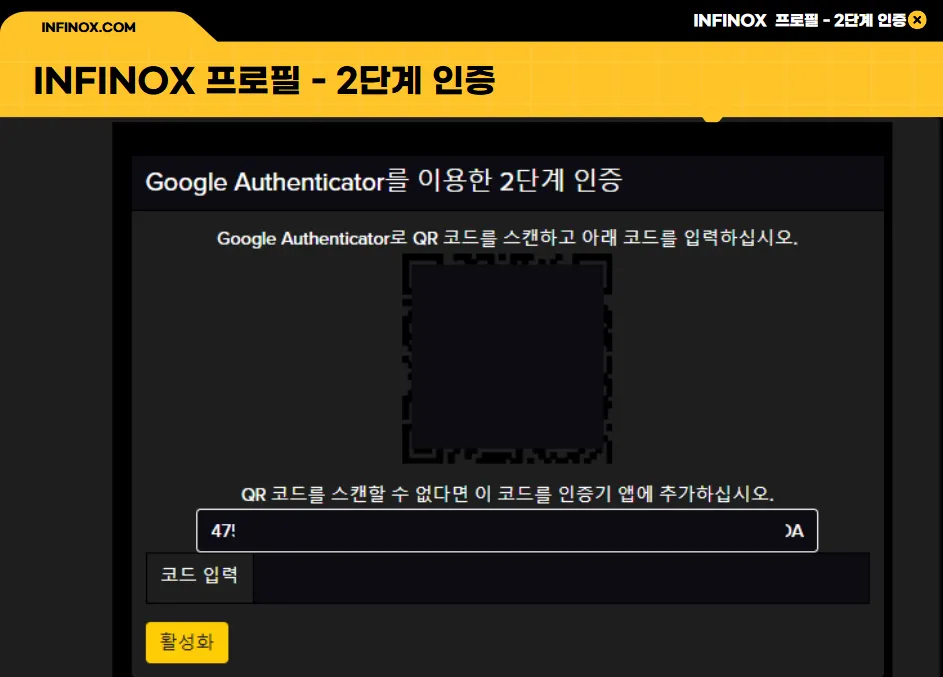Image resolution: width=943 pixels, height=677 pixels.
Task: Click the 'INFINOX 프로필 - 2단계 인증' page title
Action: click(265, 80)
